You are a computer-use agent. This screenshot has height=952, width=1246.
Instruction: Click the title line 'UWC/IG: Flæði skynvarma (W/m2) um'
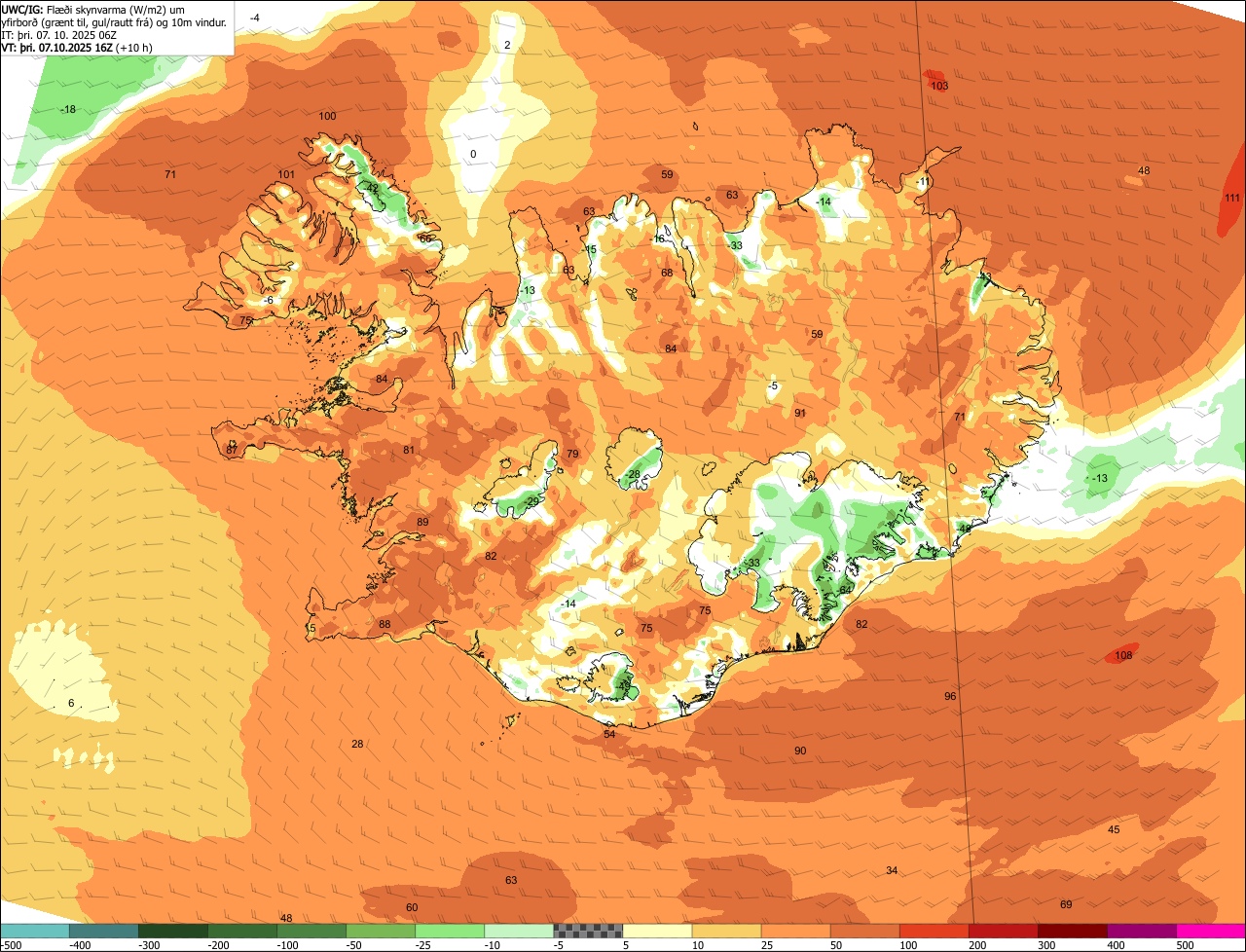[x=93, y=9]
